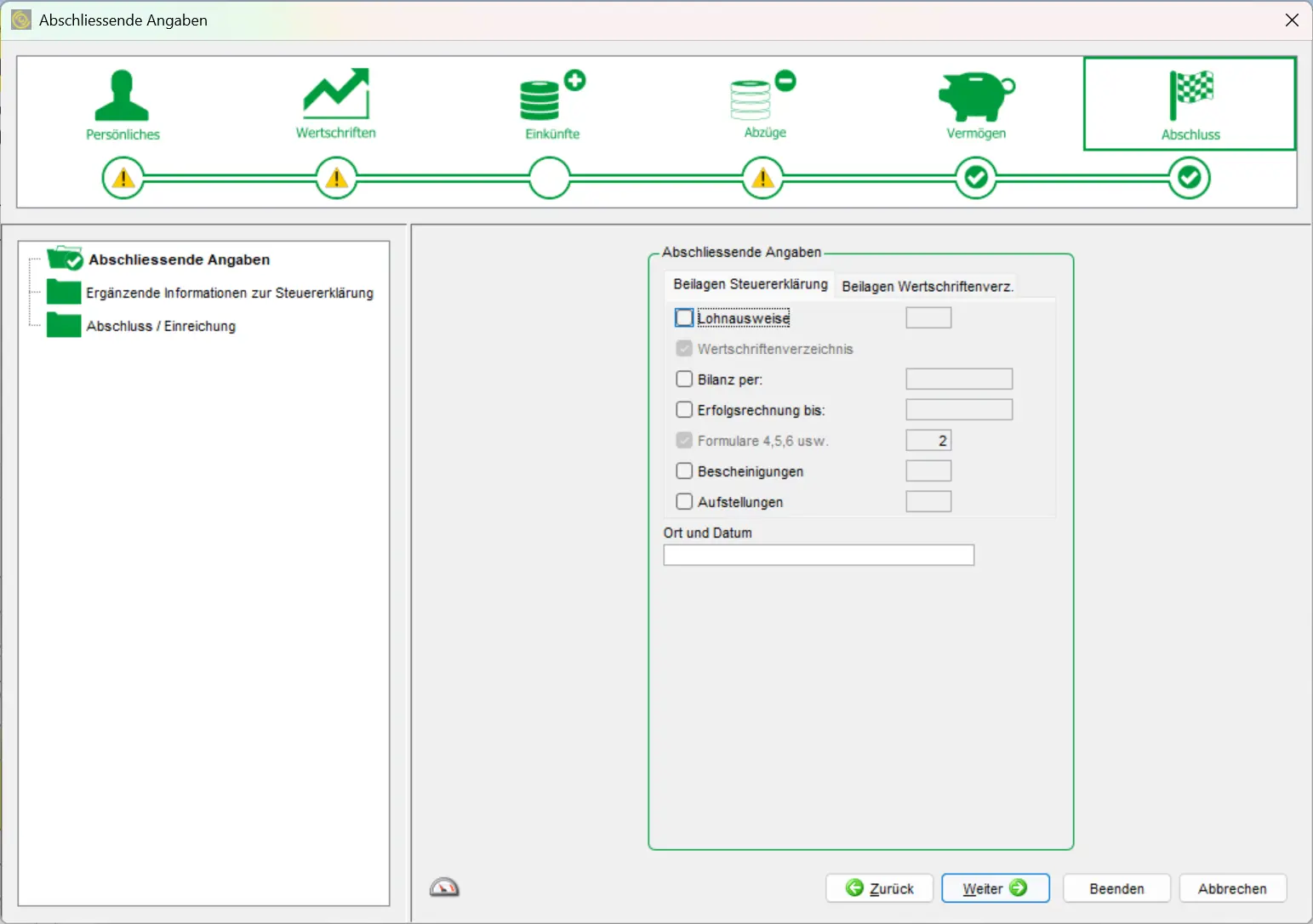
Task: Switch to the Beilagen Wertschriftenverz. tab
Action: pyautogui.click(x=927, y=286)
